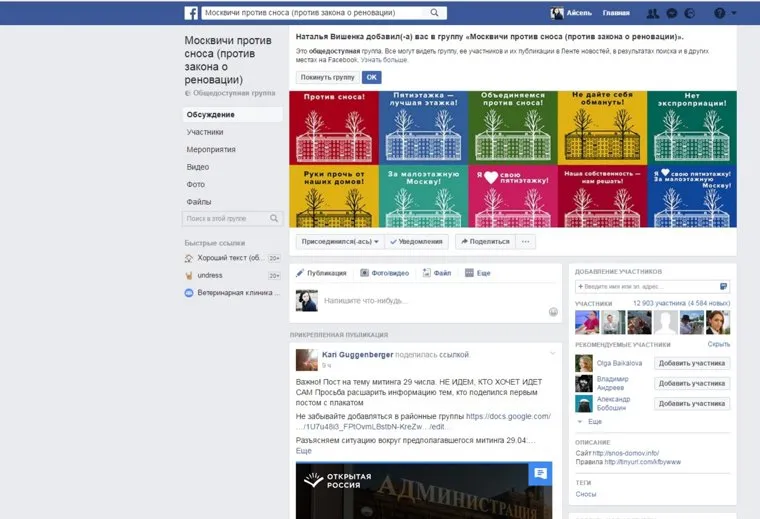
Task: Open notifications globe icon in header
Action: [689, 13]
